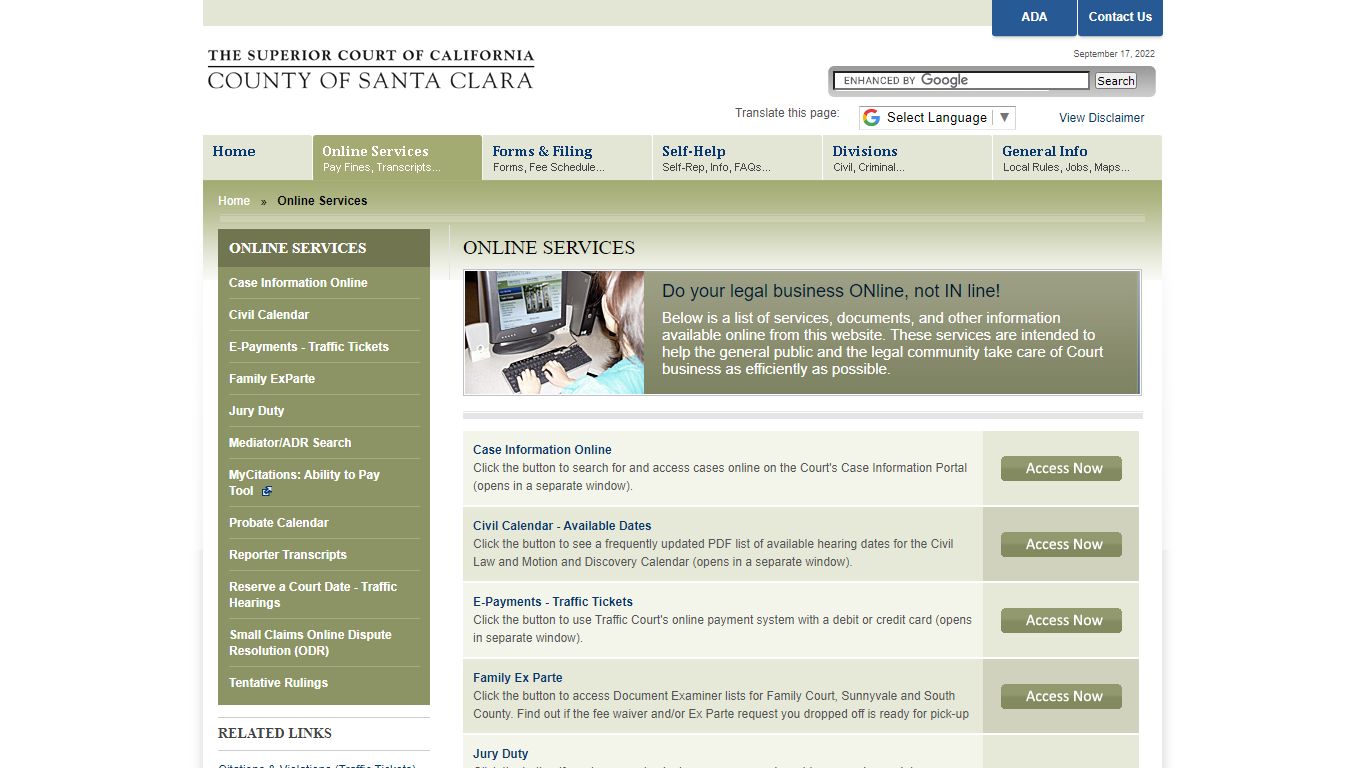Image resolution: width=1366 pixels, height=768 pixels.
Task: Open MyCitations: Ability to Pay Tool
Action: point(304,483)
